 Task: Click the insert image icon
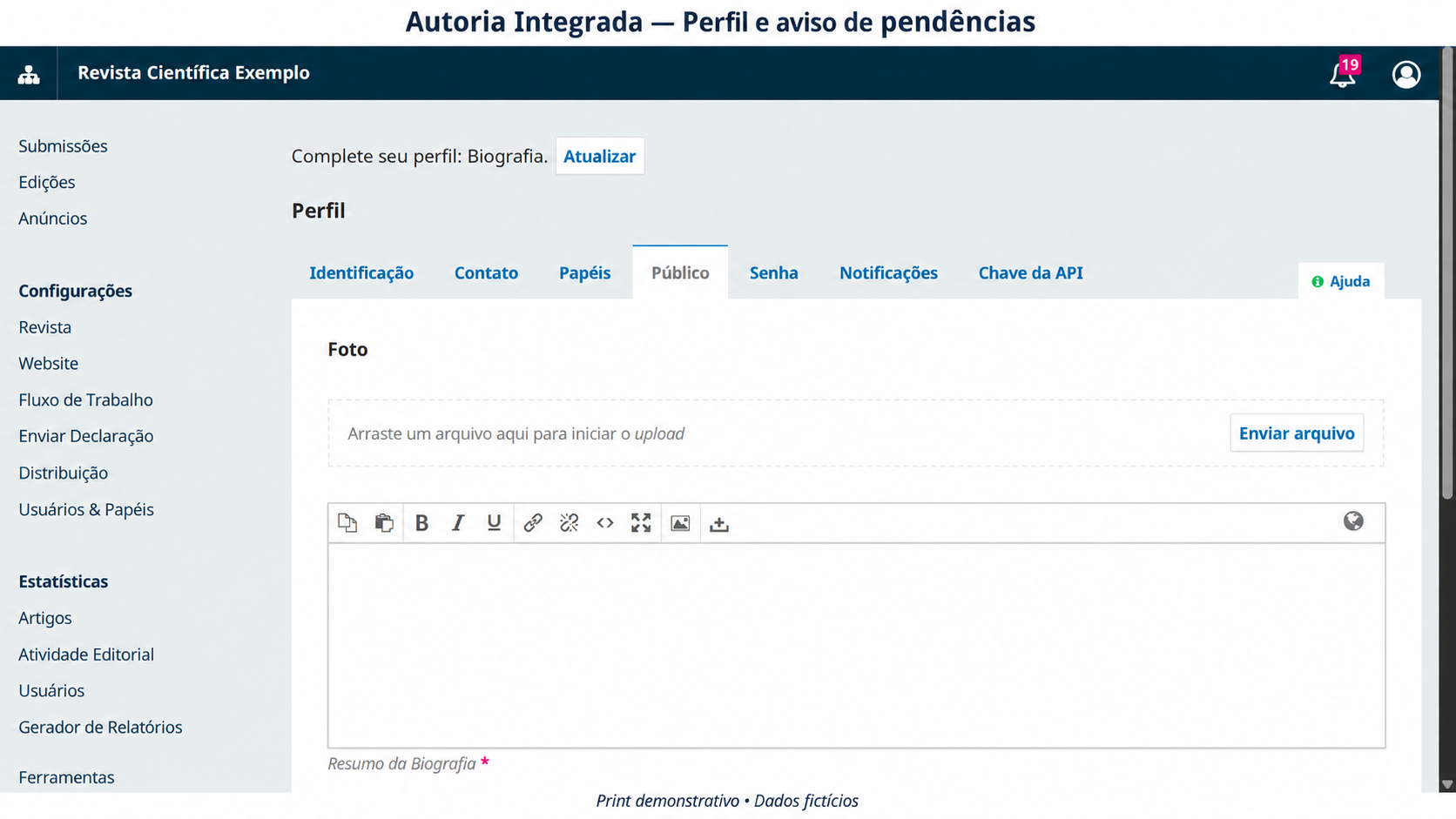click(x=680, y=522)
